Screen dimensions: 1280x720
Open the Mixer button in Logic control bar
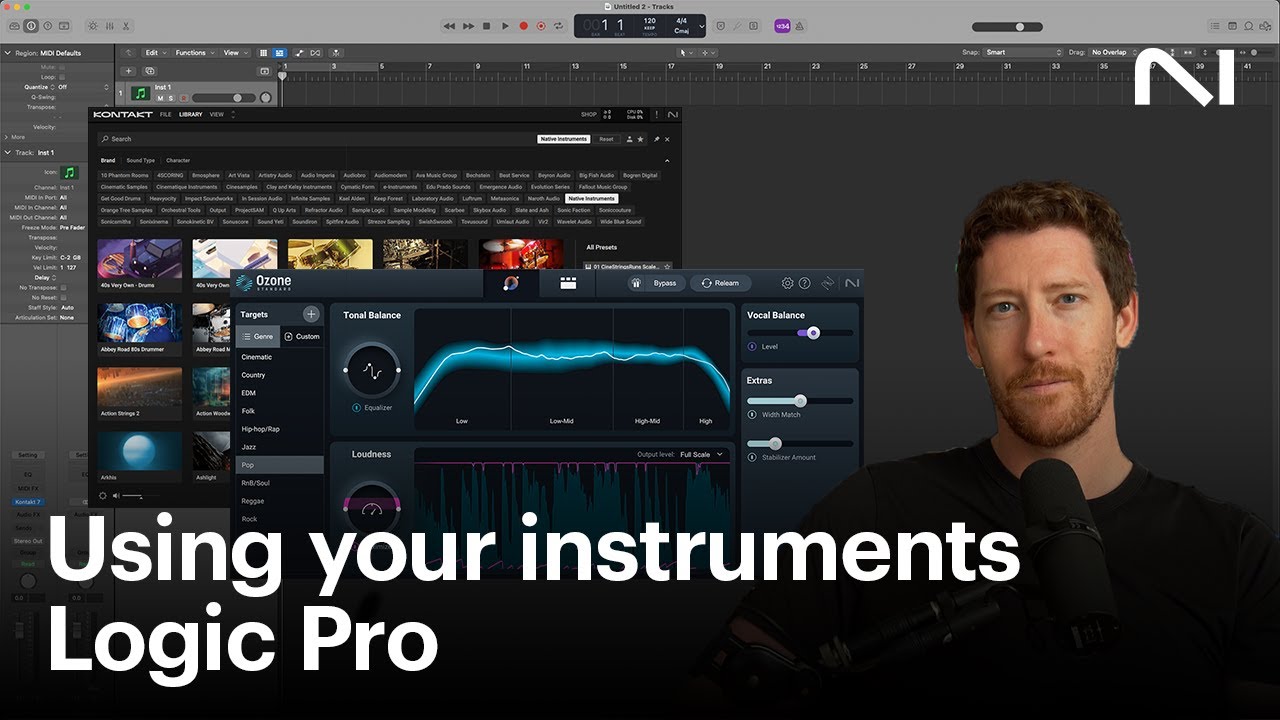pos(111,25)
